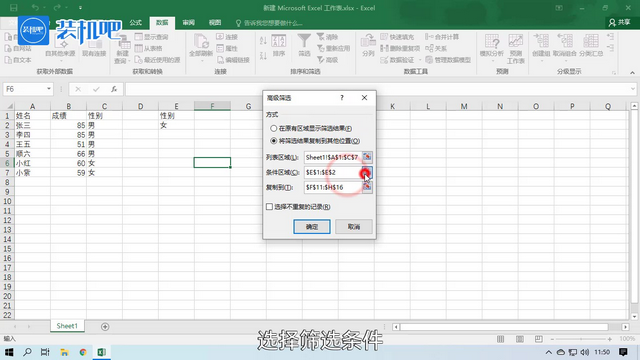Confirm with the OK (确定) button
The width and height of the screenshot is (640, 360).
(312, 227)
